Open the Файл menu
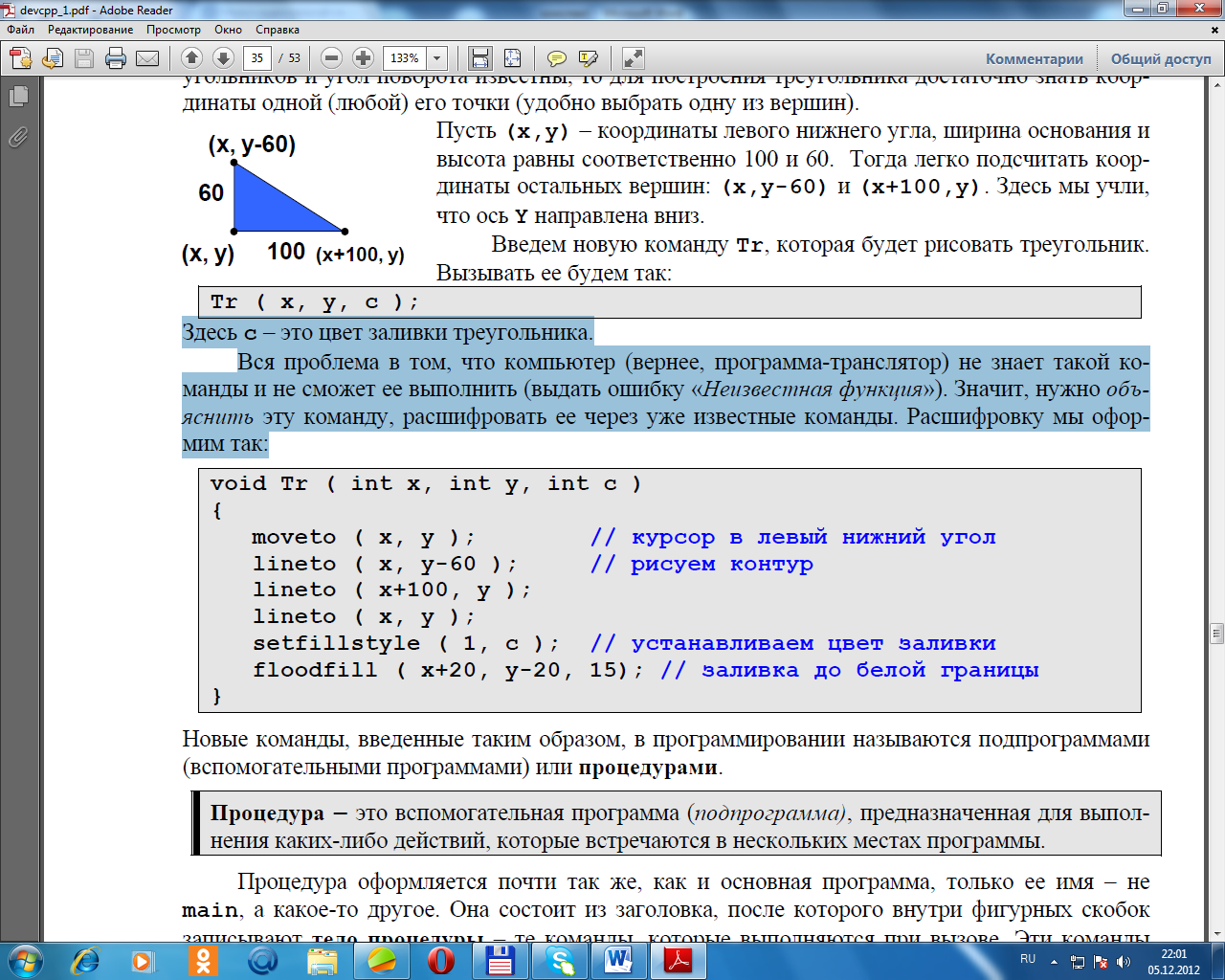Image resolution: width=1225 pixels, height=980 pixels. [x=20, y=30]
